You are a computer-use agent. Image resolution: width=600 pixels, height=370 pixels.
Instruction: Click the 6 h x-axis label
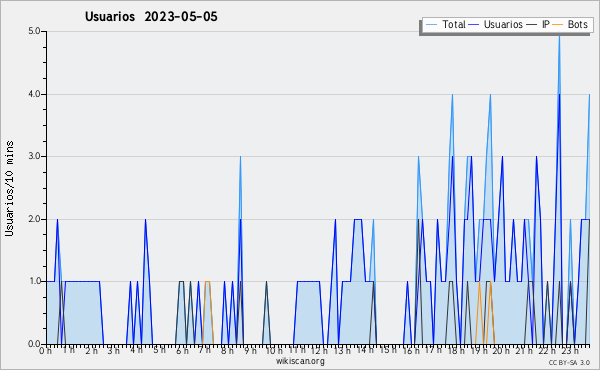[183, 351]
